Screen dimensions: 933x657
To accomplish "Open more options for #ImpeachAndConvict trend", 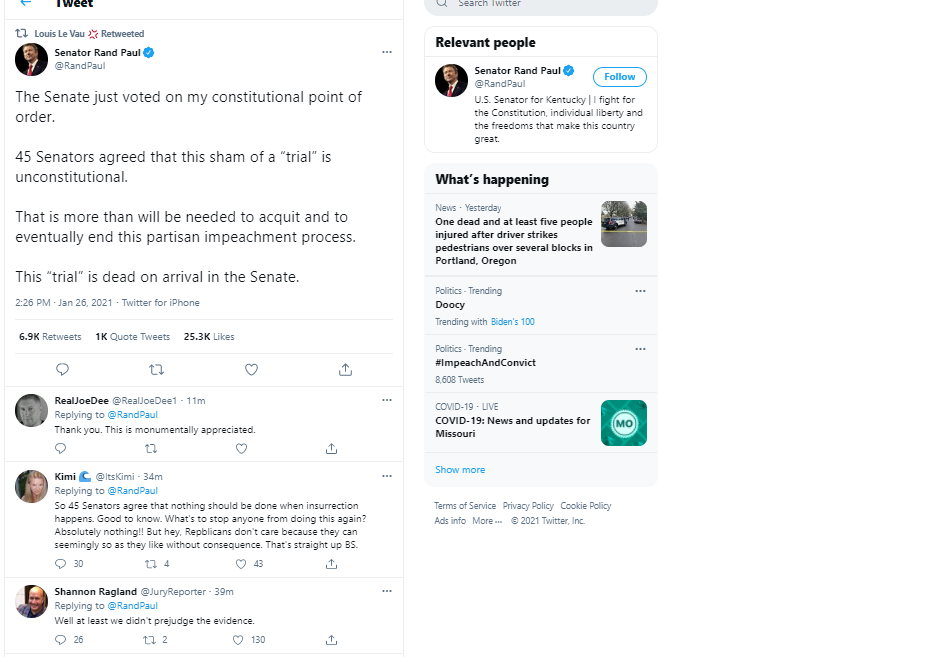I will pos(640,349).
